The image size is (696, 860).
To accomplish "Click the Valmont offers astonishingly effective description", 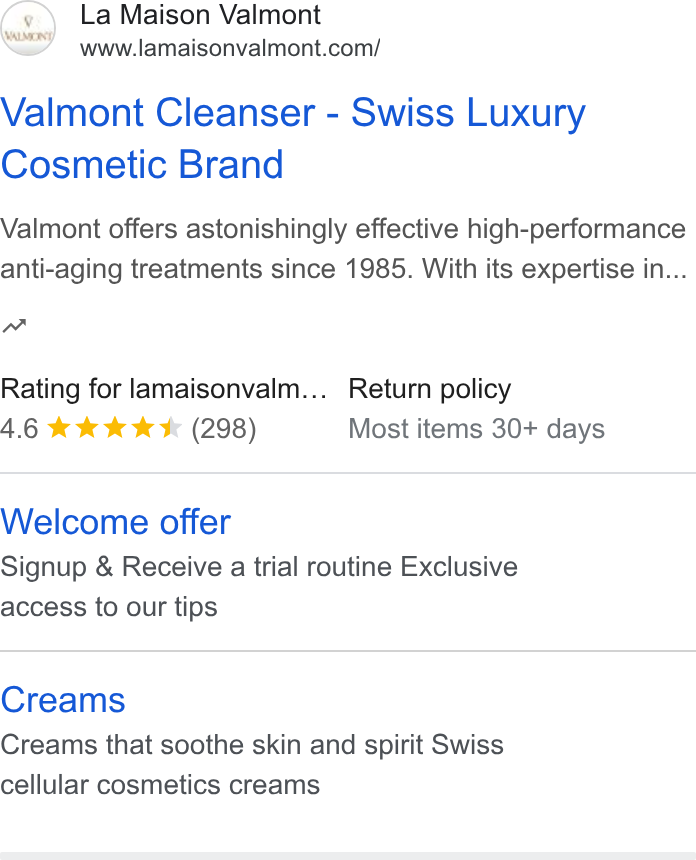I will (343, 249).
